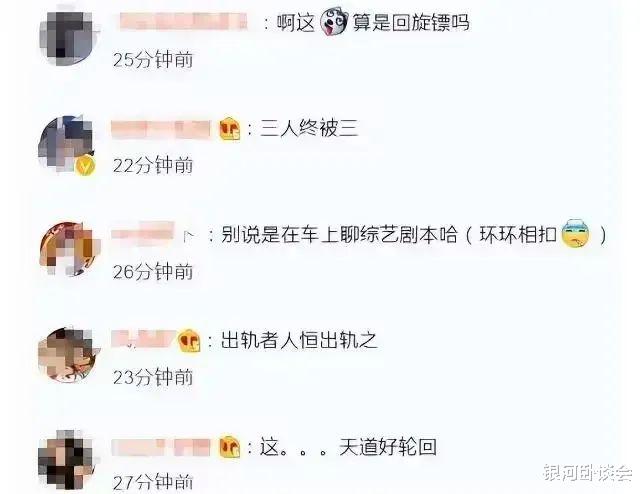
Task: Click the avatar beside 天道好轮回 comment
Action: coord(67,459)
